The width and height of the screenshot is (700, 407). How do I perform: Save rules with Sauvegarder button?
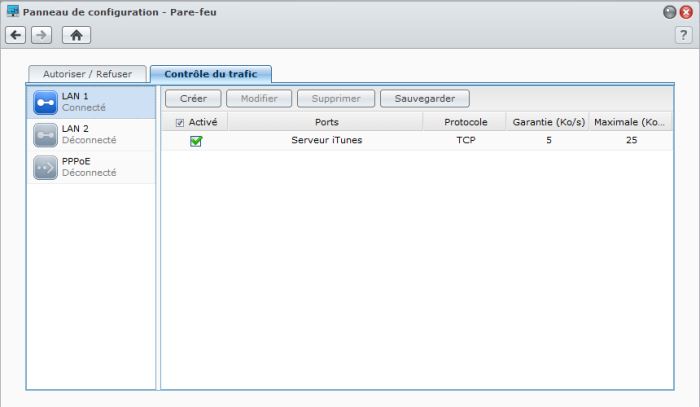425,99
